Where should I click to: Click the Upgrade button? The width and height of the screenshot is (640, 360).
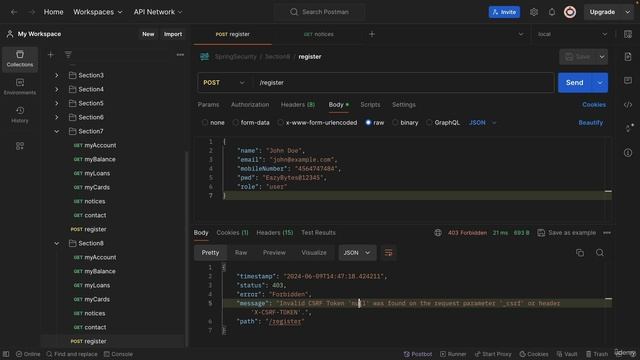tap(602, 12)
